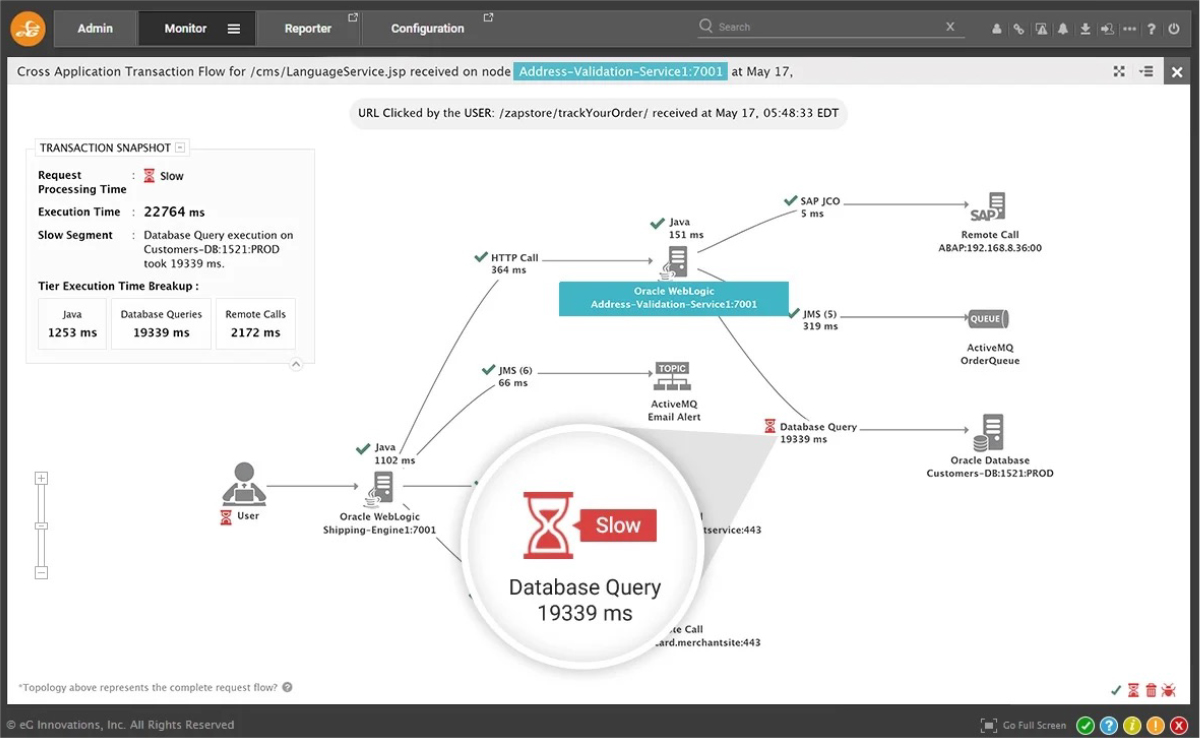
Task: Select the Address-Validation-Service1:7001 node label
Action: click(673, 298)
